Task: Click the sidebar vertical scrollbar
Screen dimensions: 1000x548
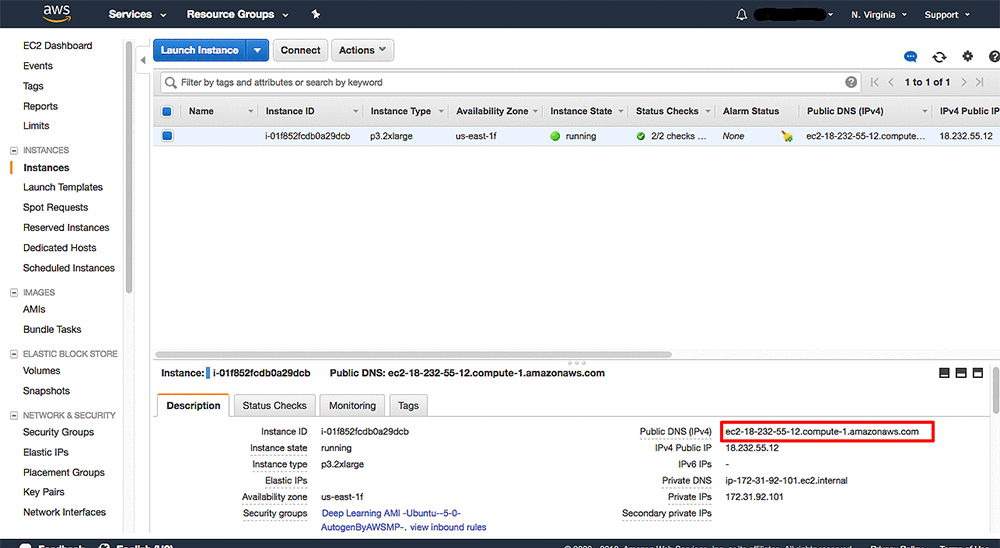Action: (x=129, y=167)
